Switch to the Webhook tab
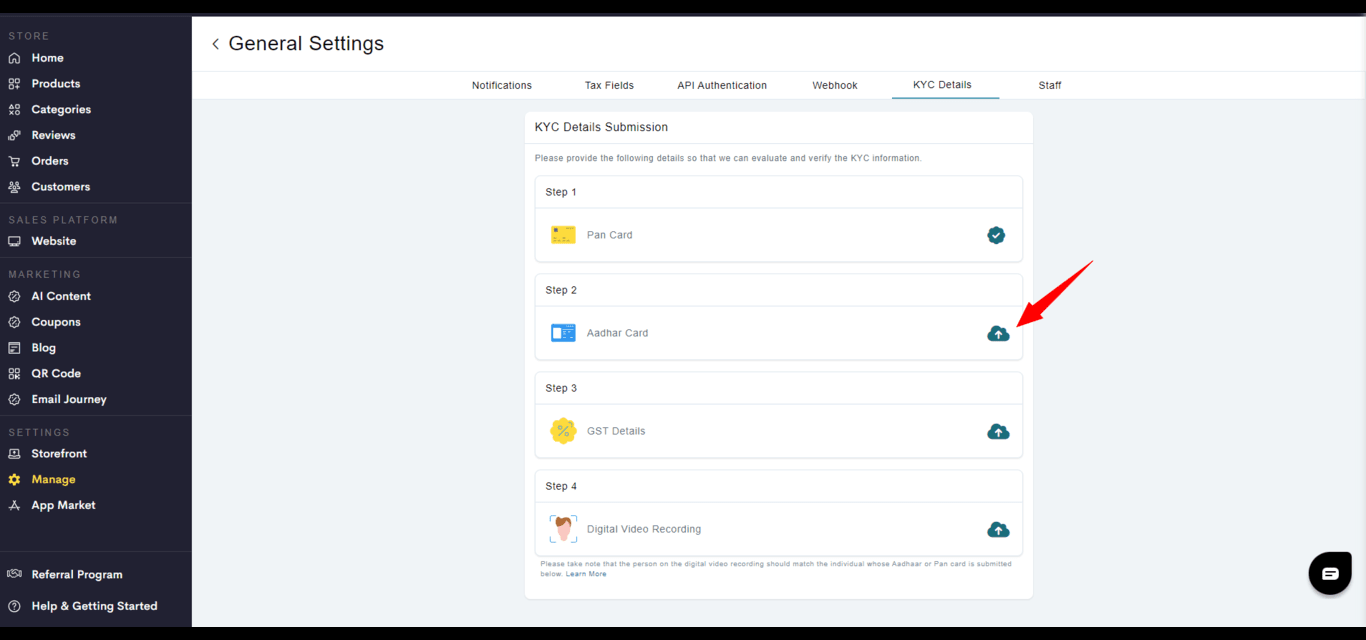The width and height of the screenshot is (1366, 640). [x=835, y=85]
